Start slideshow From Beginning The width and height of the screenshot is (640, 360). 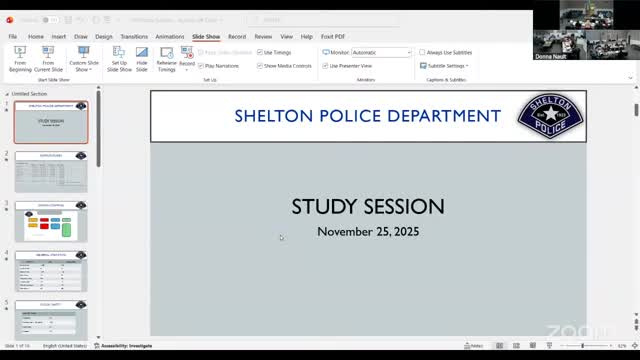tap(20, 59)
